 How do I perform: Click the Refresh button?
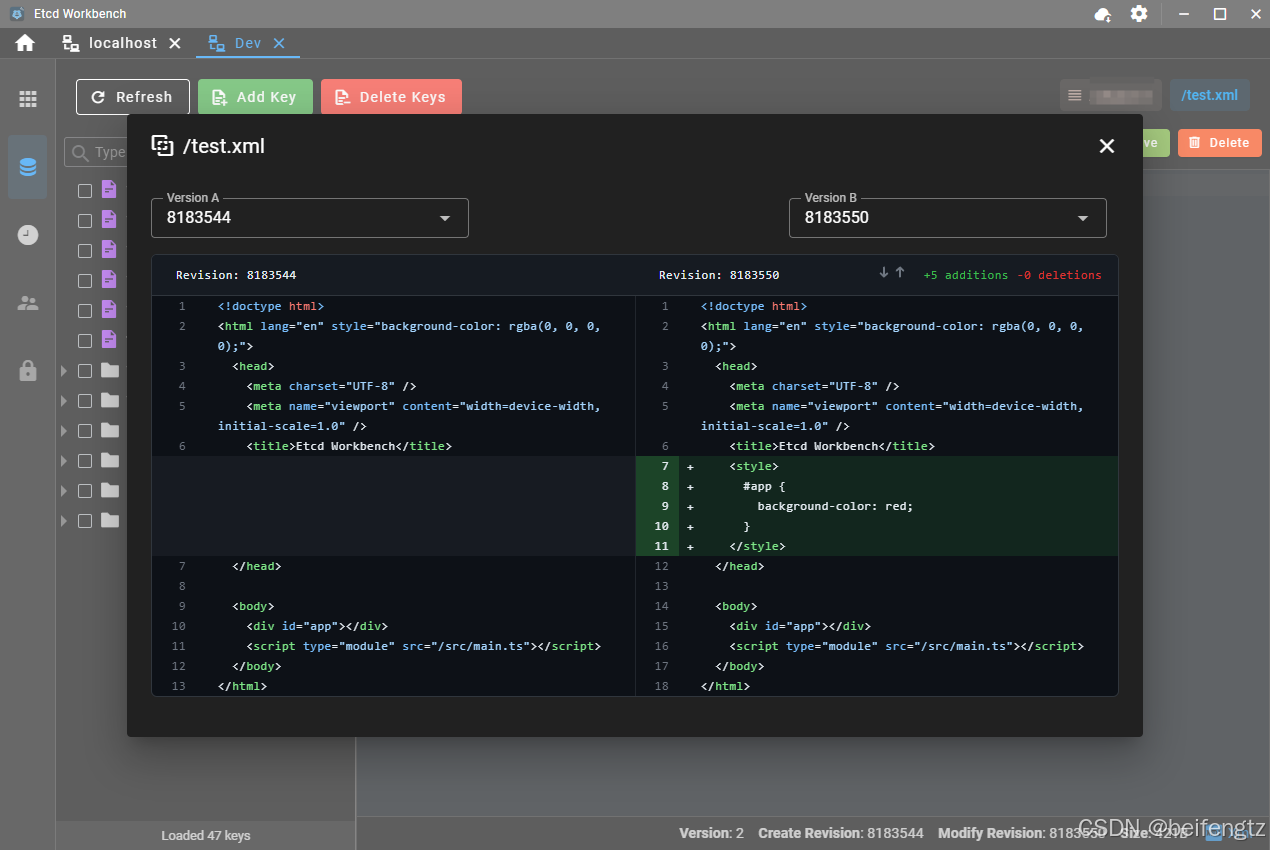point(133,97)
